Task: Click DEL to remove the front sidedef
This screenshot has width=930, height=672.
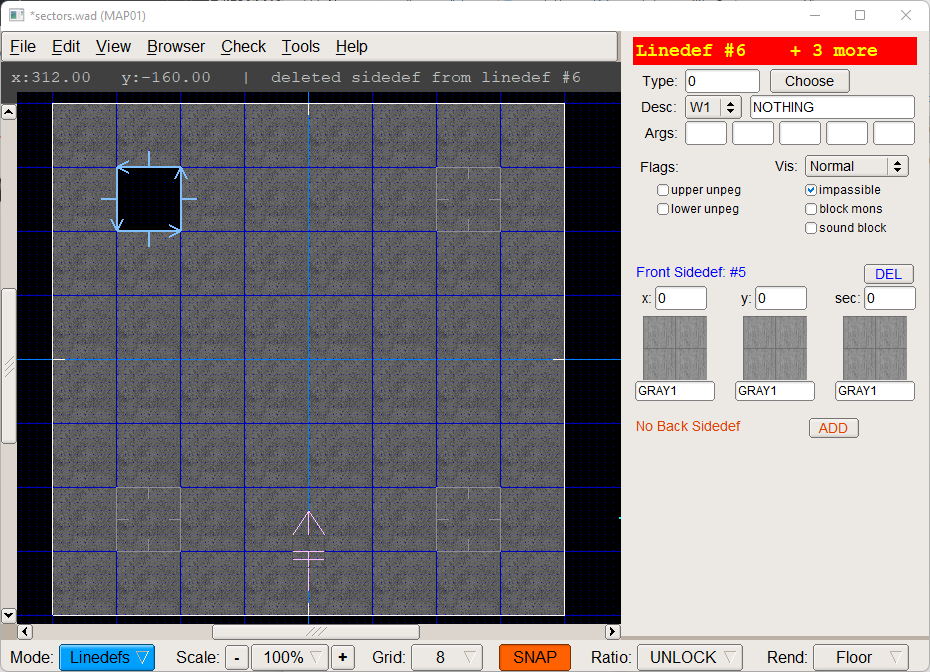Action: tap(886, 273)
